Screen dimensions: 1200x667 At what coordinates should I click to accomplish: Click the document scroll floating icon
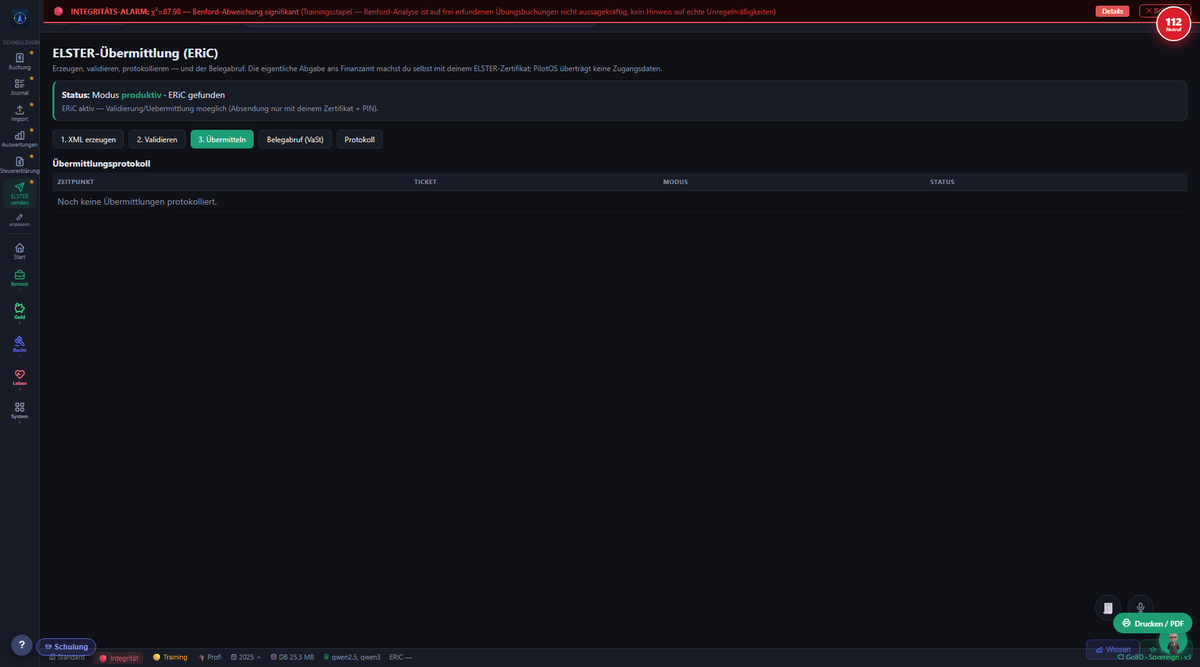pos(1107,607)
